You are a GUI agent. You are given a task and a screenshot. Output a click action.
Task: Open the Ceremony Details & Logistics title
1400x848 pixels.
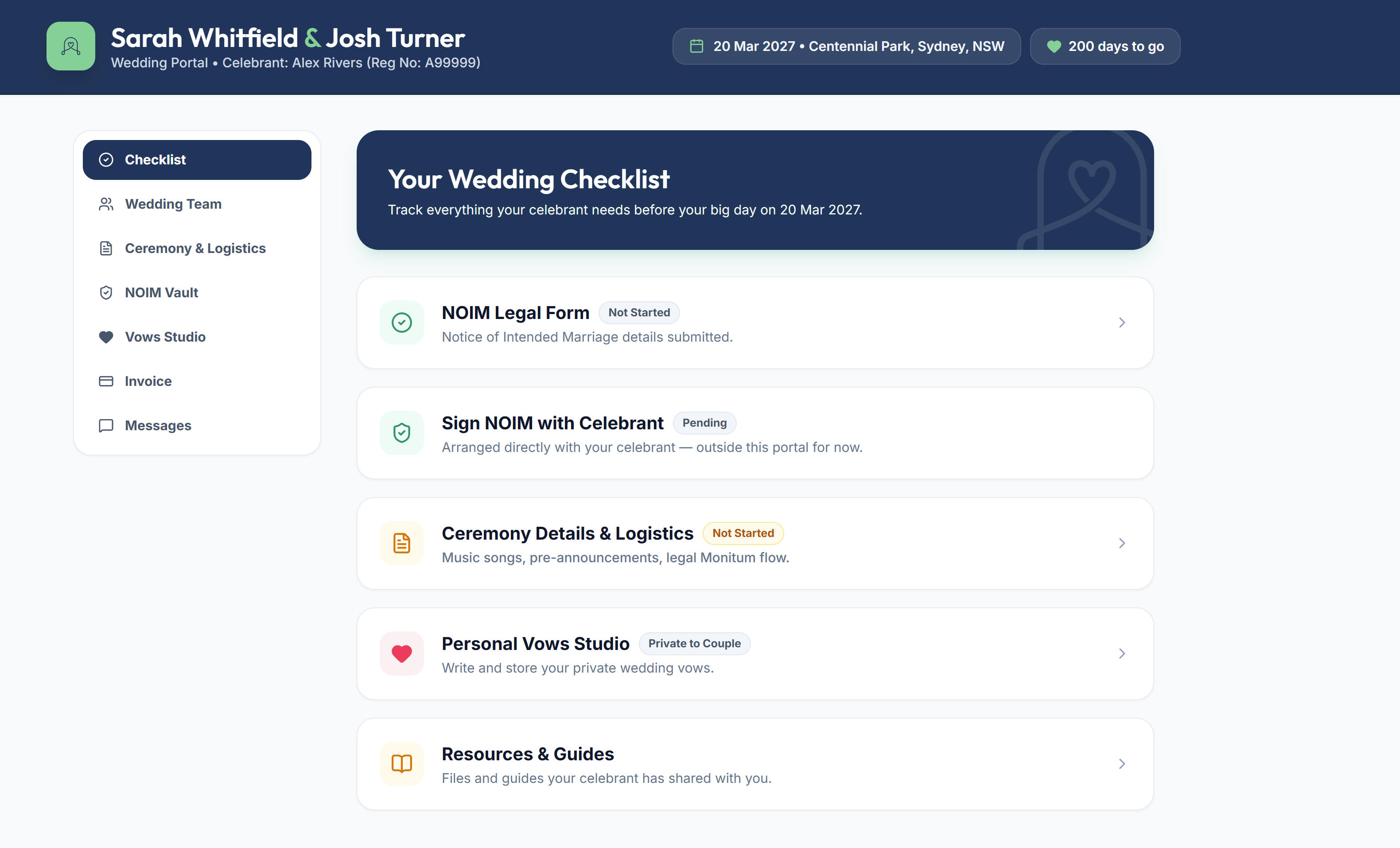(568, 533)
